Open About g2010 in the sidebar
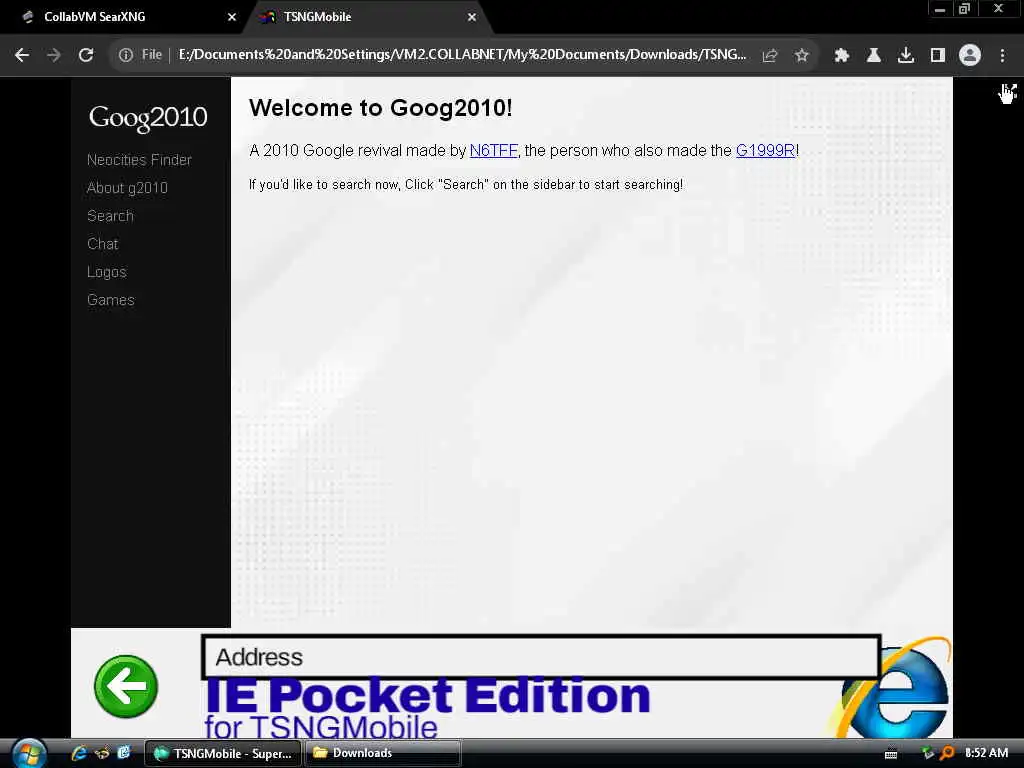1024x768 pixels. [127, 188]
